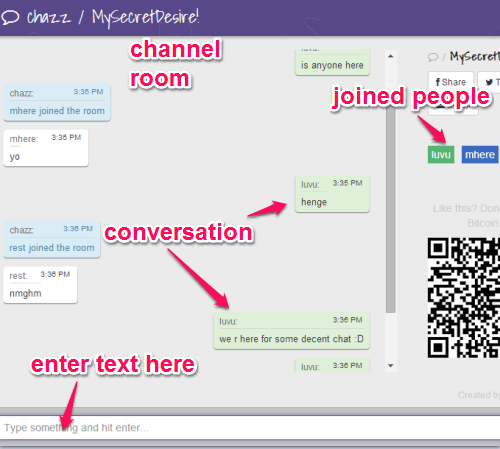Click the 'yo' message from mhere
The height and width of the screenshot is (449, 500).
pyautogui.click(x=46, y=148)
